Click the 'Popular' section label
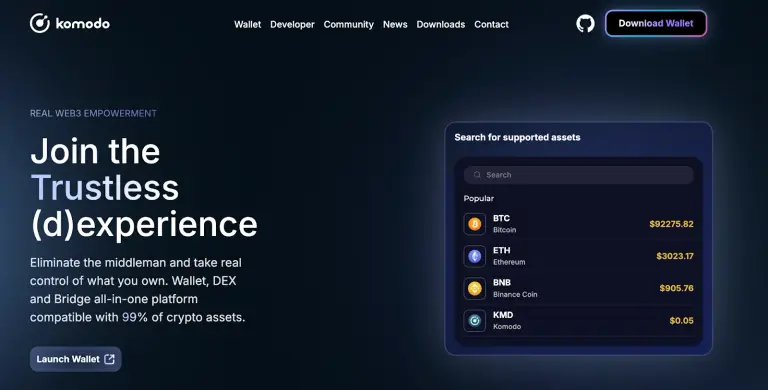This screenshot has height=390, width=768. (479, 198)
